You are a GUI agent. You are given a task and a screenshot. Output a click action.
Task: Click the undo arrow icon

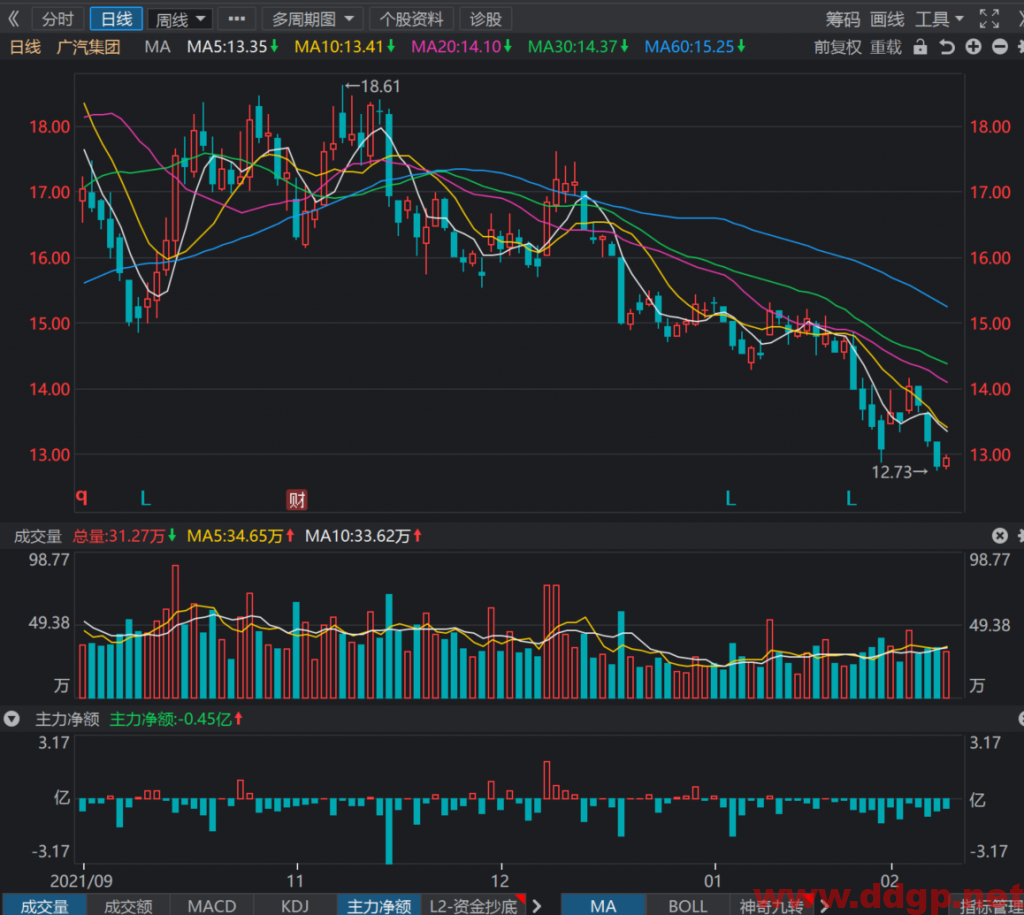coord(947,47)
